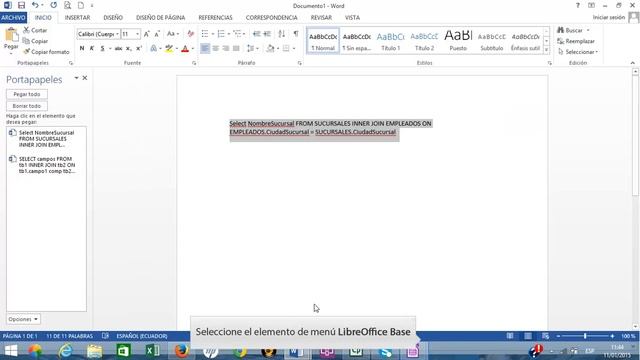640x360 pixels.
Task: Open text effects A icon
Action: click(x=153, y=49)
